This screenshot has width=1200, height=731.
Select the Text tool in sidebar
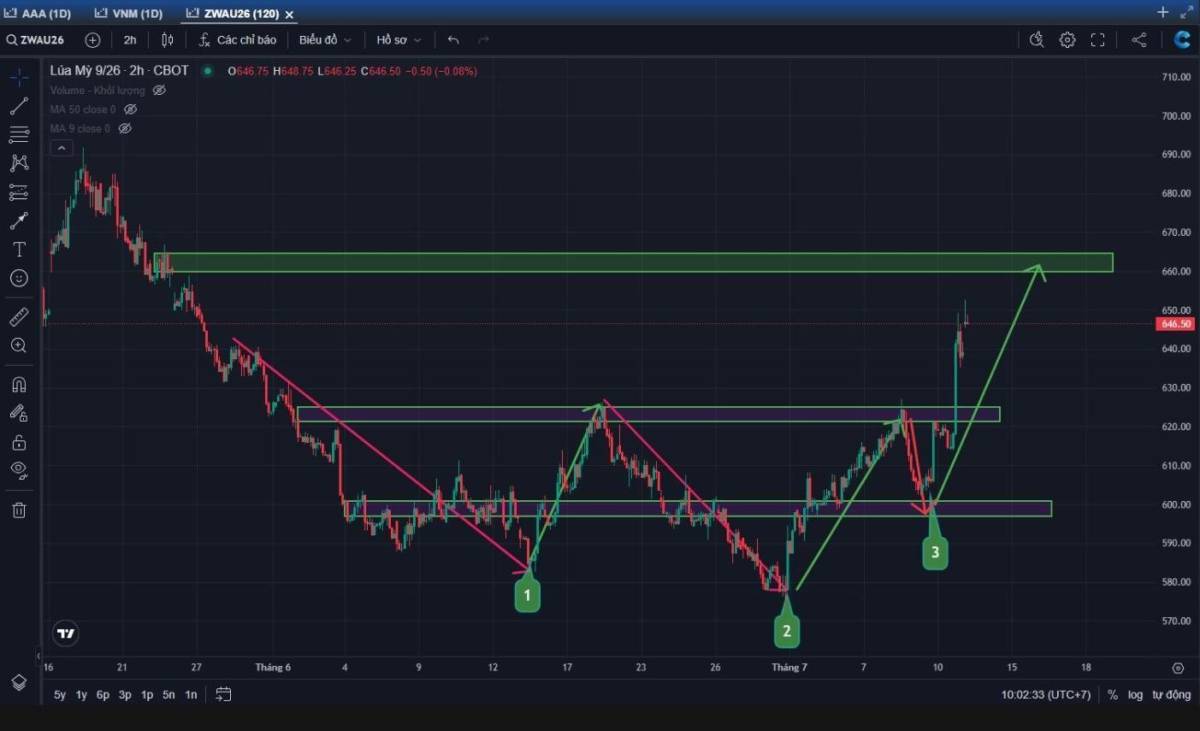19,250
